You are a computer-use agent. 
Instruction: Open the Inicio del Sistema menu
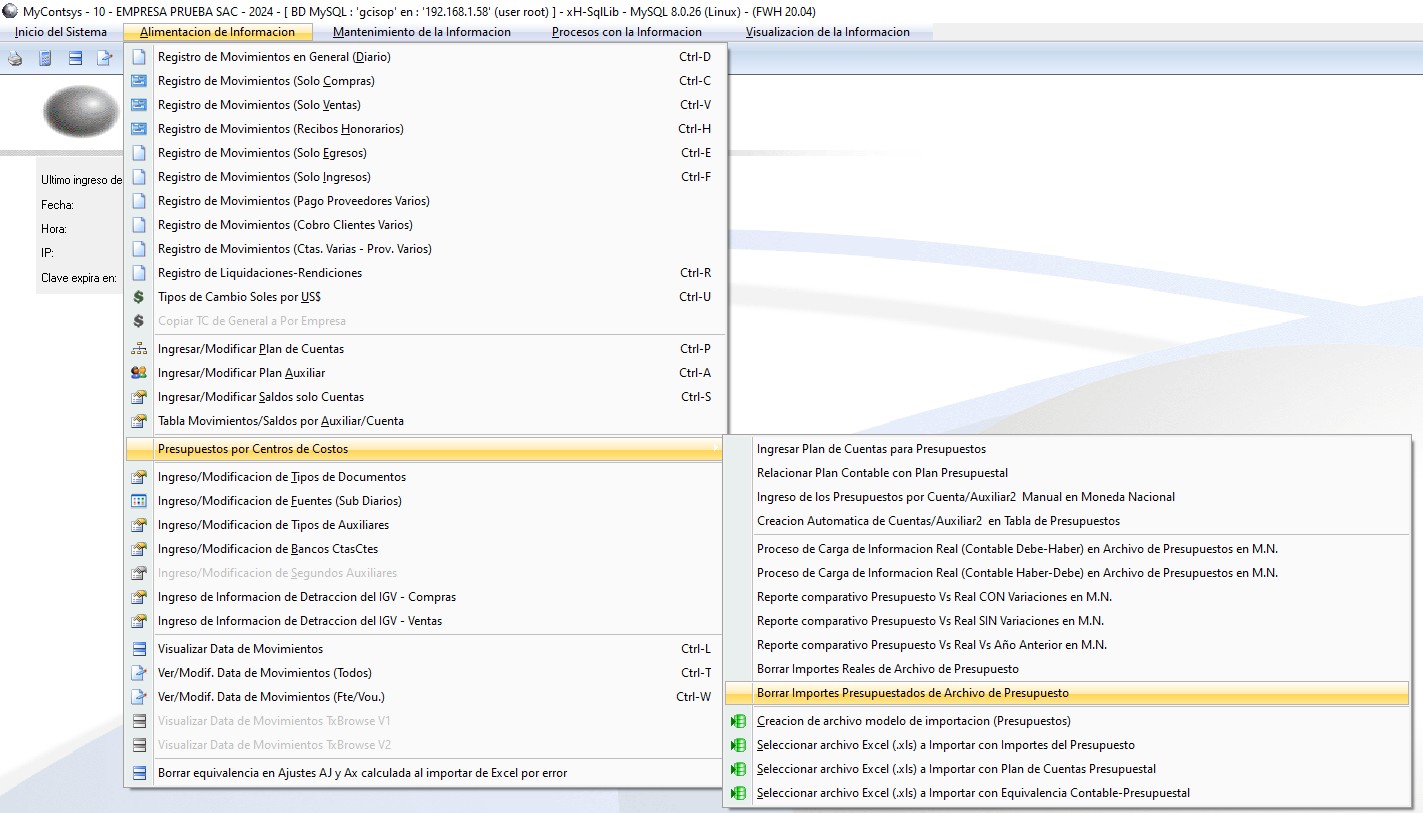[61, 32]
